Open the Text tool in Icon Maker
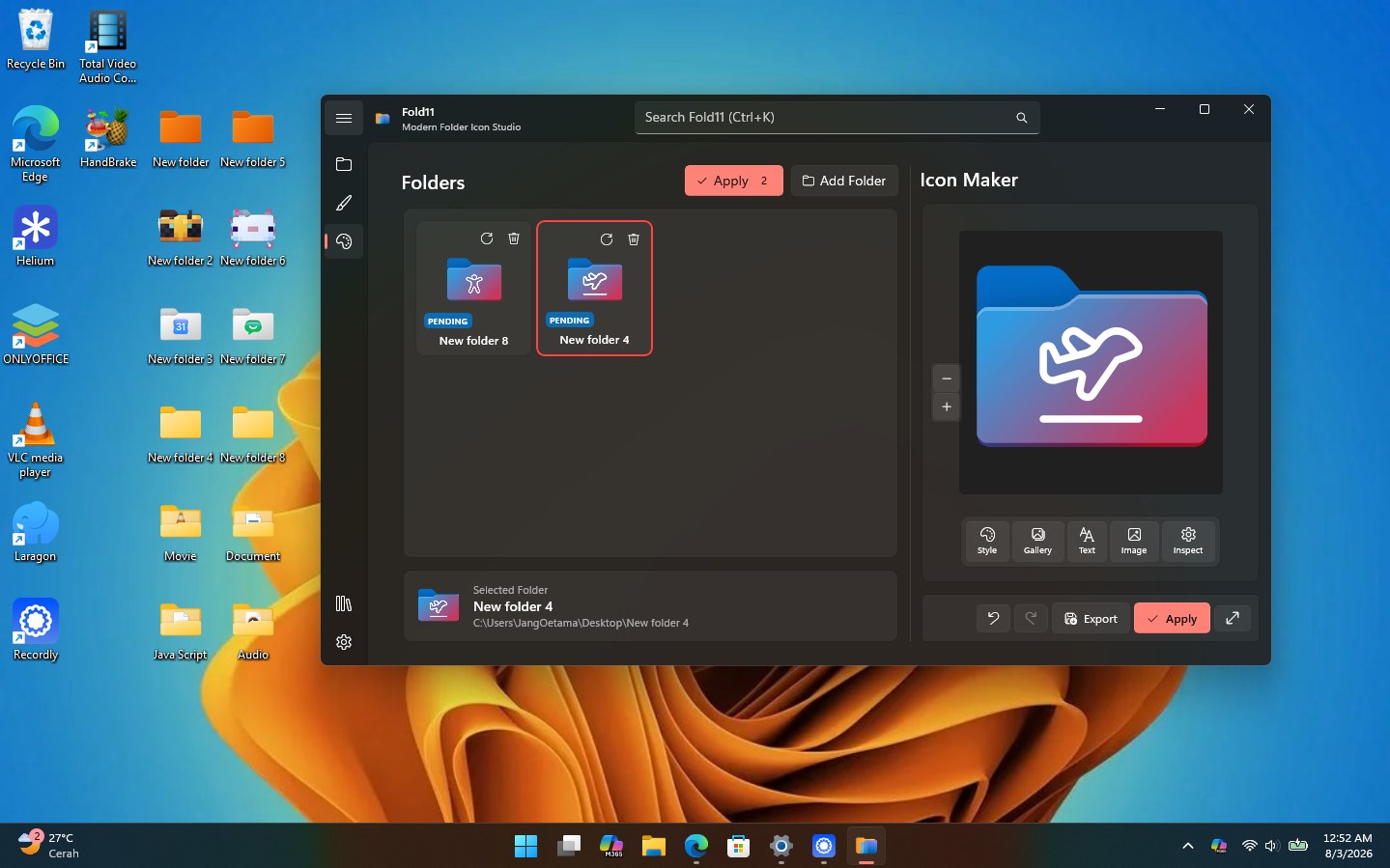Screen dimensions: 1390x868 coord(1087,541)
